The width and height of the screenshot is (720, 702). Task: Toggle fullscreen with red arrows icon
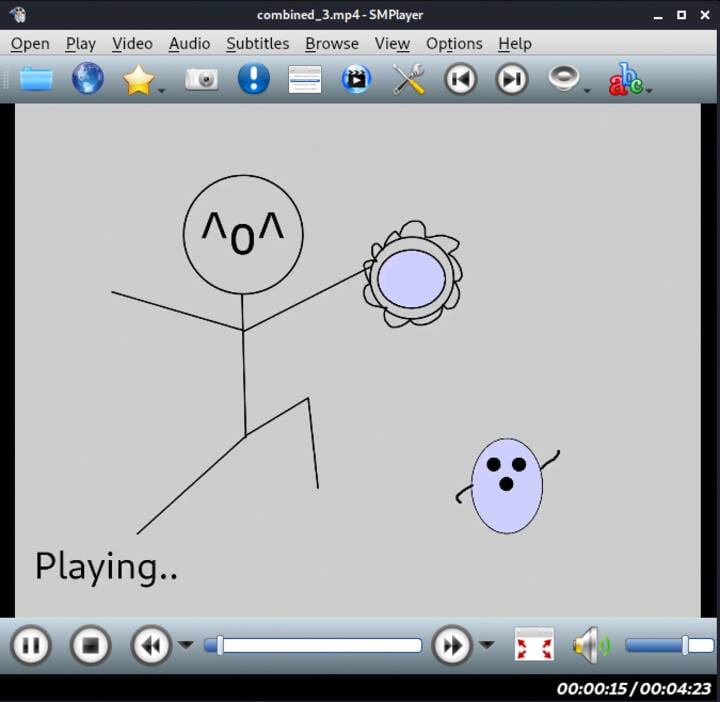pyautogui.click(x=534, y=645)
